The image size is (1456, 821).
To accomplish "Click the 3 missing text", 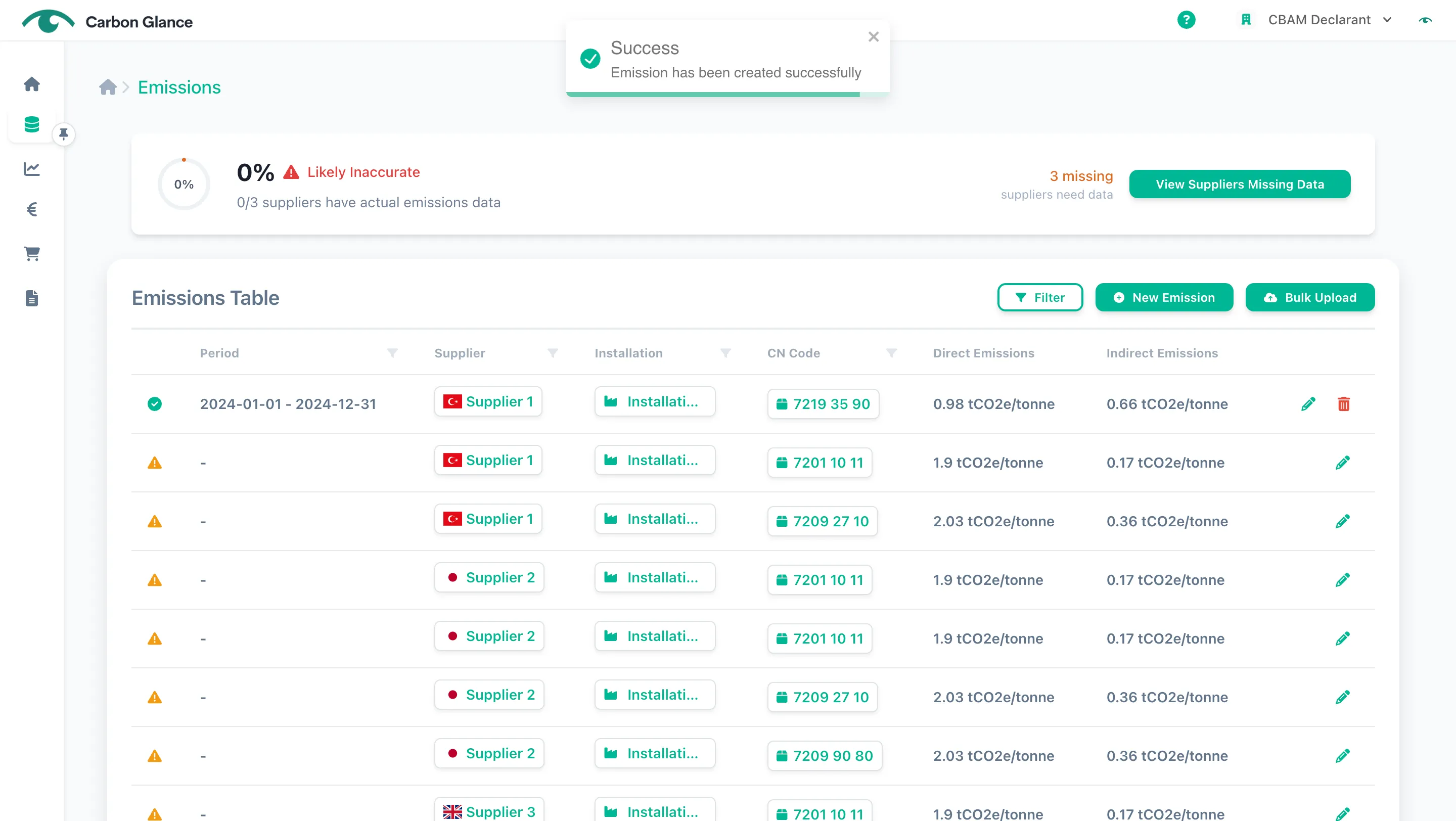I will click(x=1081, y=176).
